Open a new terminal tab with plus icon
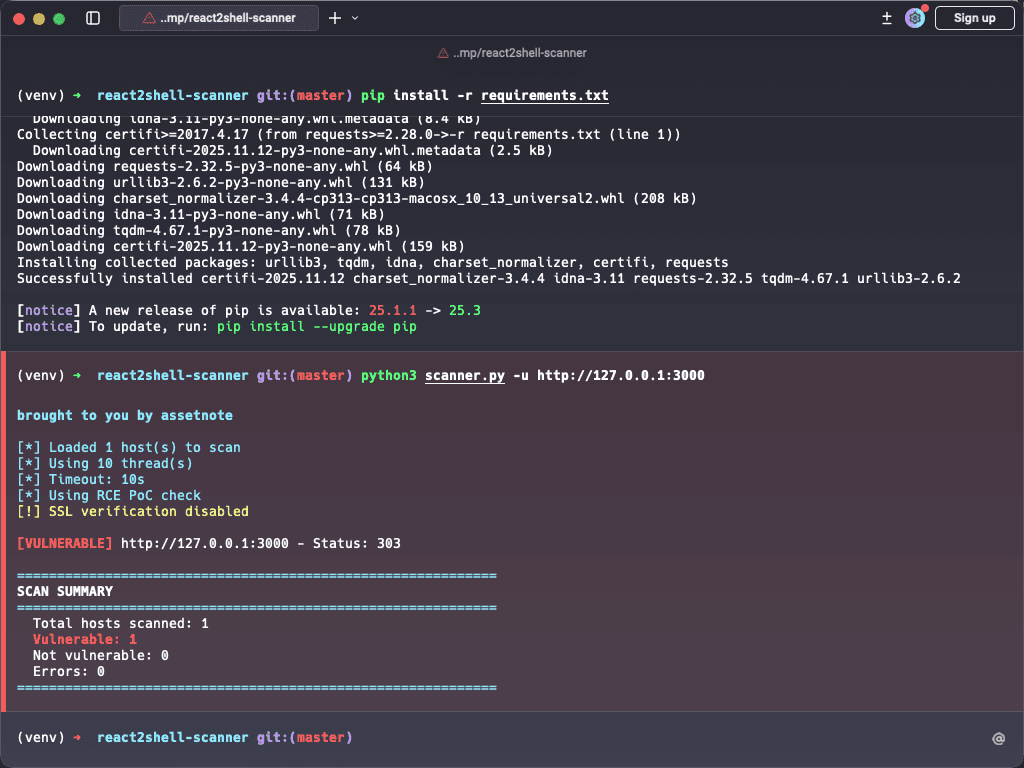This screenshot has width=1024, height=768. [334, 17]
